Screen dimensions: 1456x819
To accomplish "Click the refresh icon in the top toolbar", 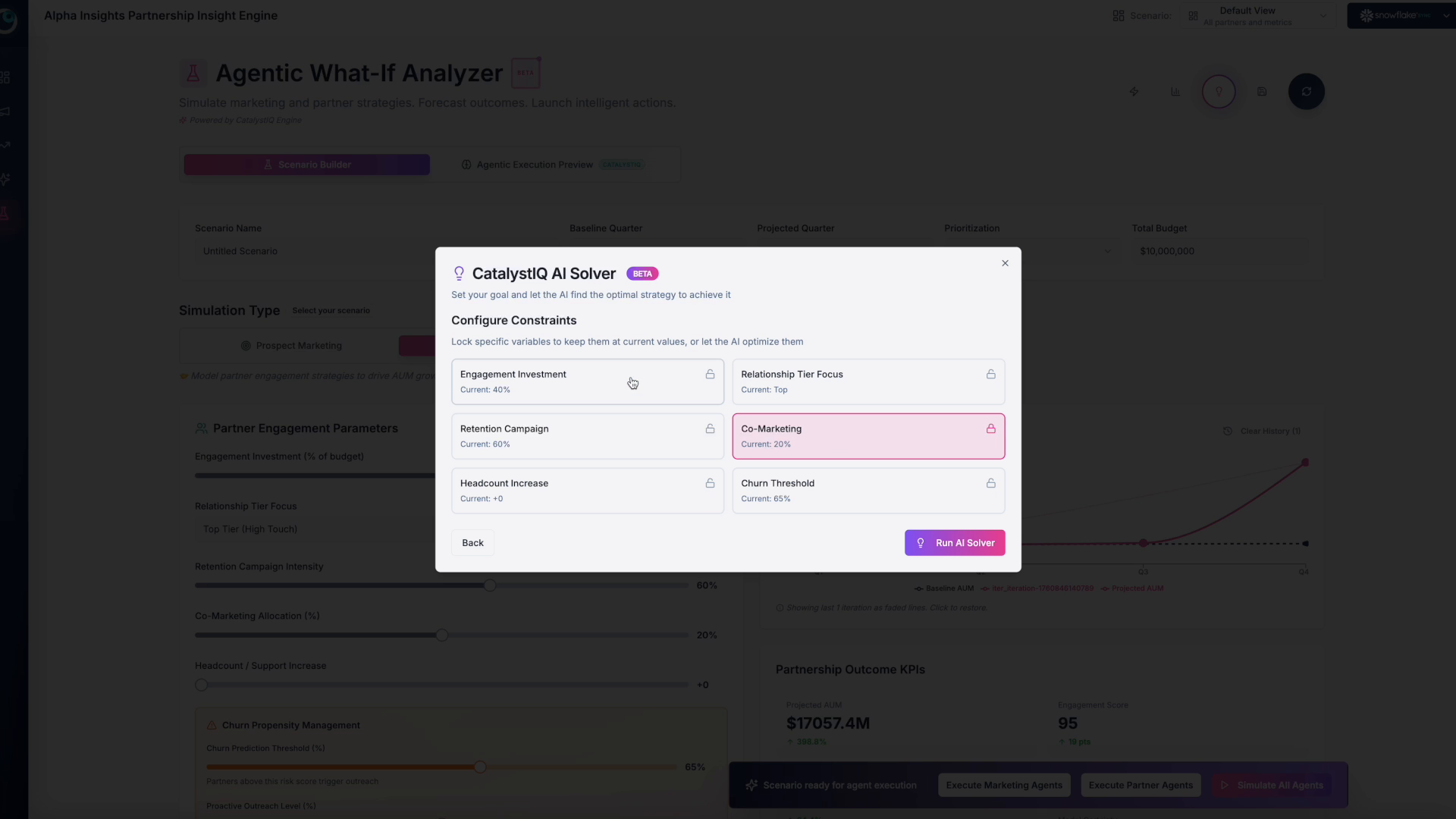I will tap(1306, 92).
